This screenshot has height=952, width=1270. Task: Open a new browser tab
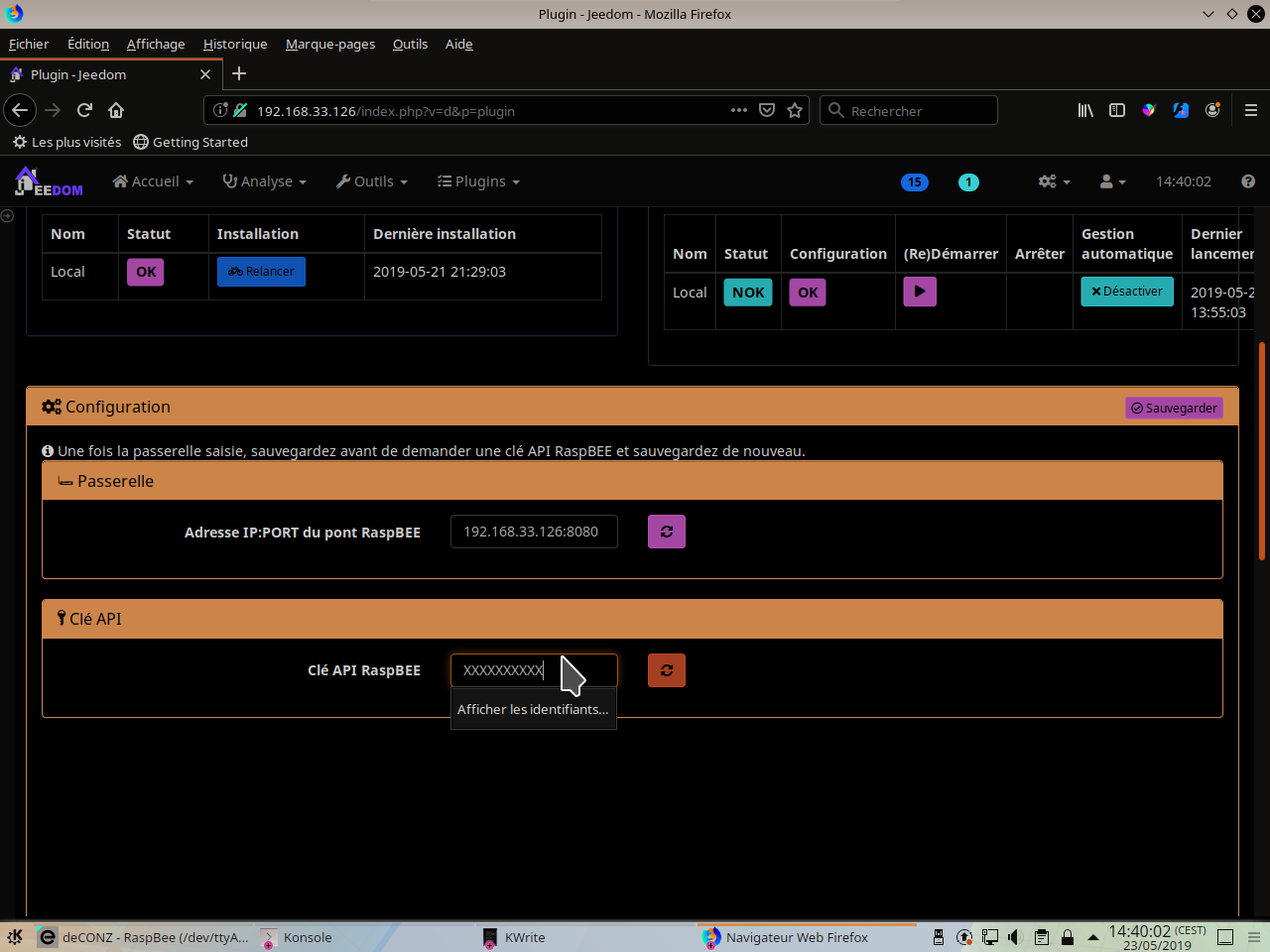(239, 73)
